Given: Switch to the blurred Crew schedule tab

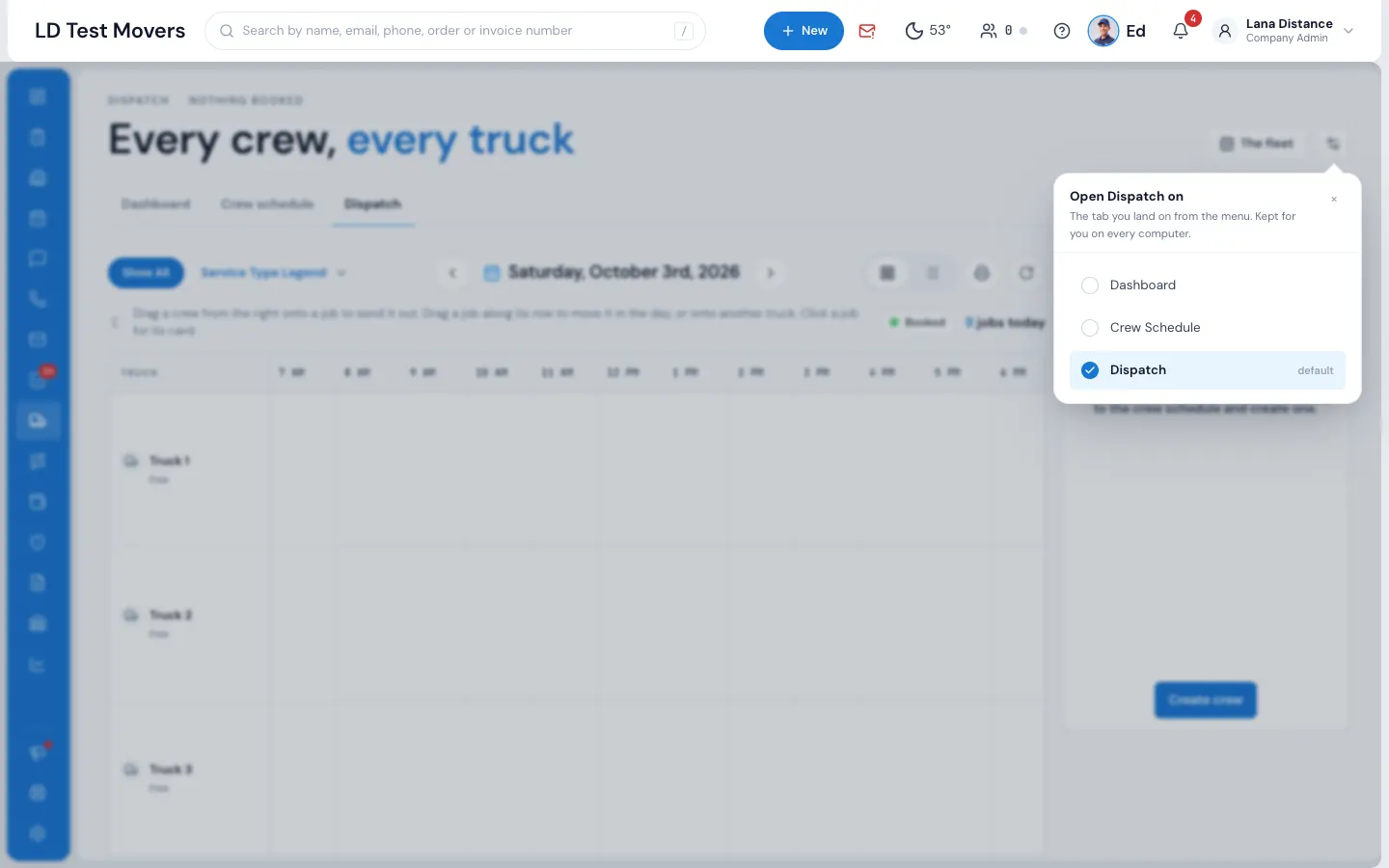Looking at the screenshot, I should [x=267, y=204].
